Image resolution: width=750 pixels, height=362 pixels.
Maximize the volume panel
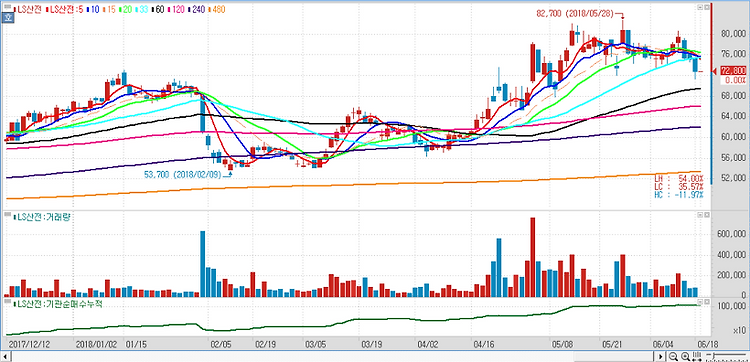pyautogui.click(x=706, y=216)
